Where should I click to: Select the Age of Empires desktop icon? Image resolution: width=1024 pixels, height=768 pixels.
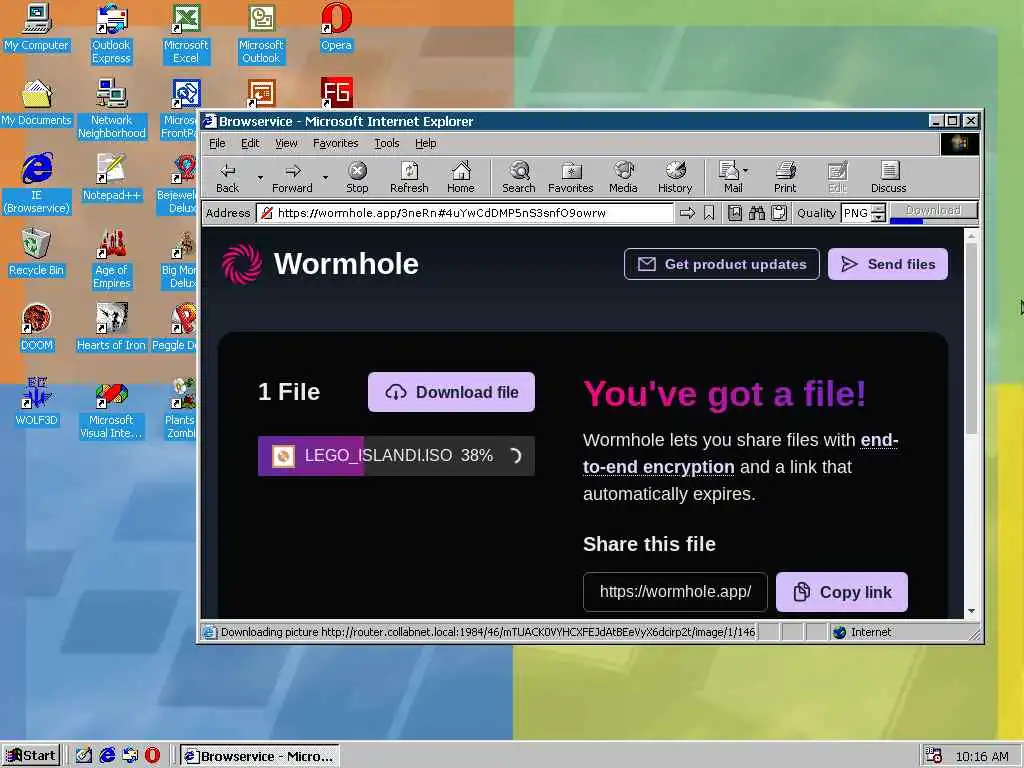coord(112,259)
